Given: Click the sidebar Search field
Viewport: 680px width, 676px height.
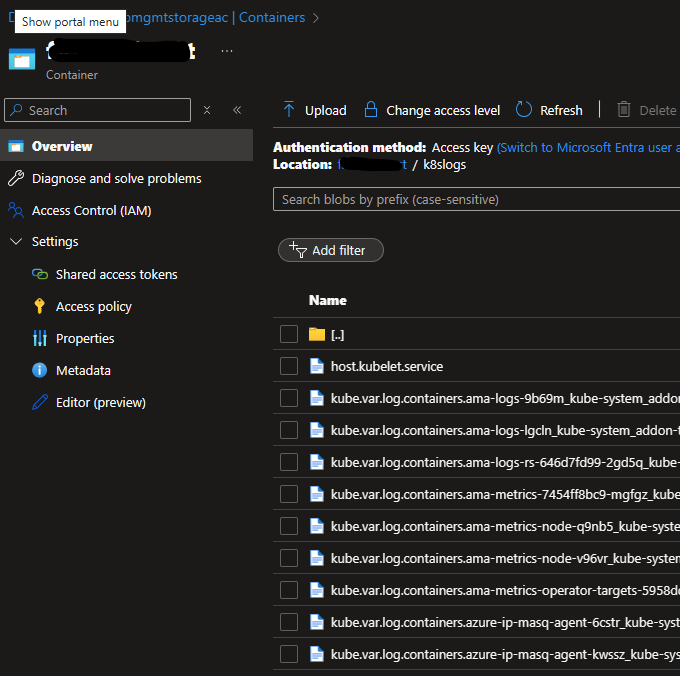Looking at the screenshot, I should point(97,110).
